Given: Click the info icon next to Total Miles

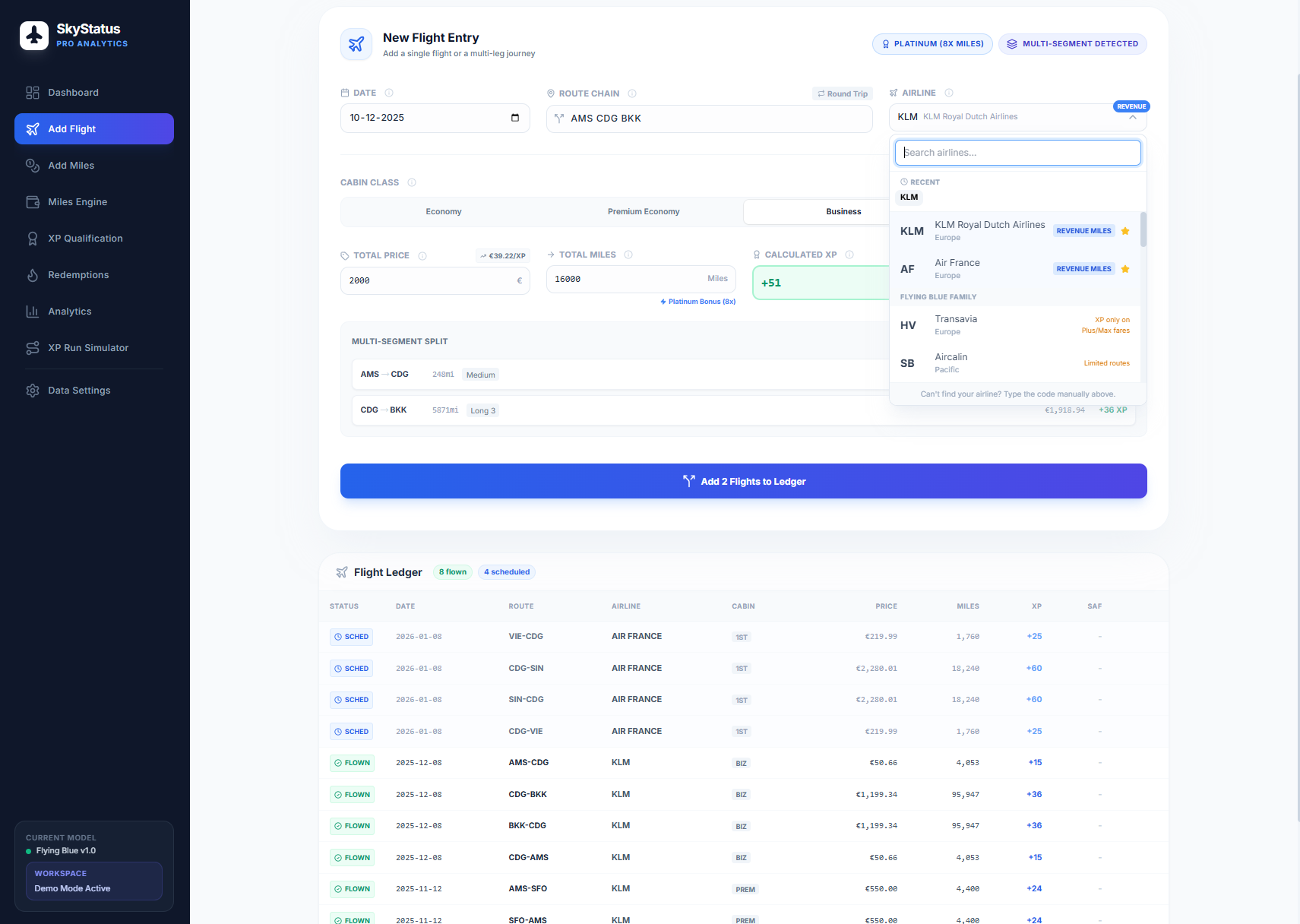Looking at the screenshot, I should click(x=628, y=255).
